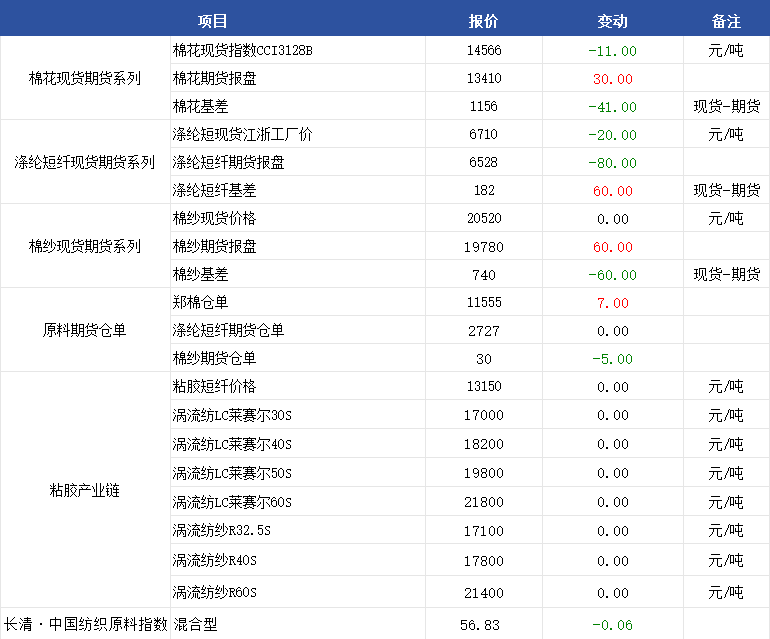Select the 涡流纺LC莱赛尔40S row label
This screenshot has width=770, height=639.
pos(232,444)
